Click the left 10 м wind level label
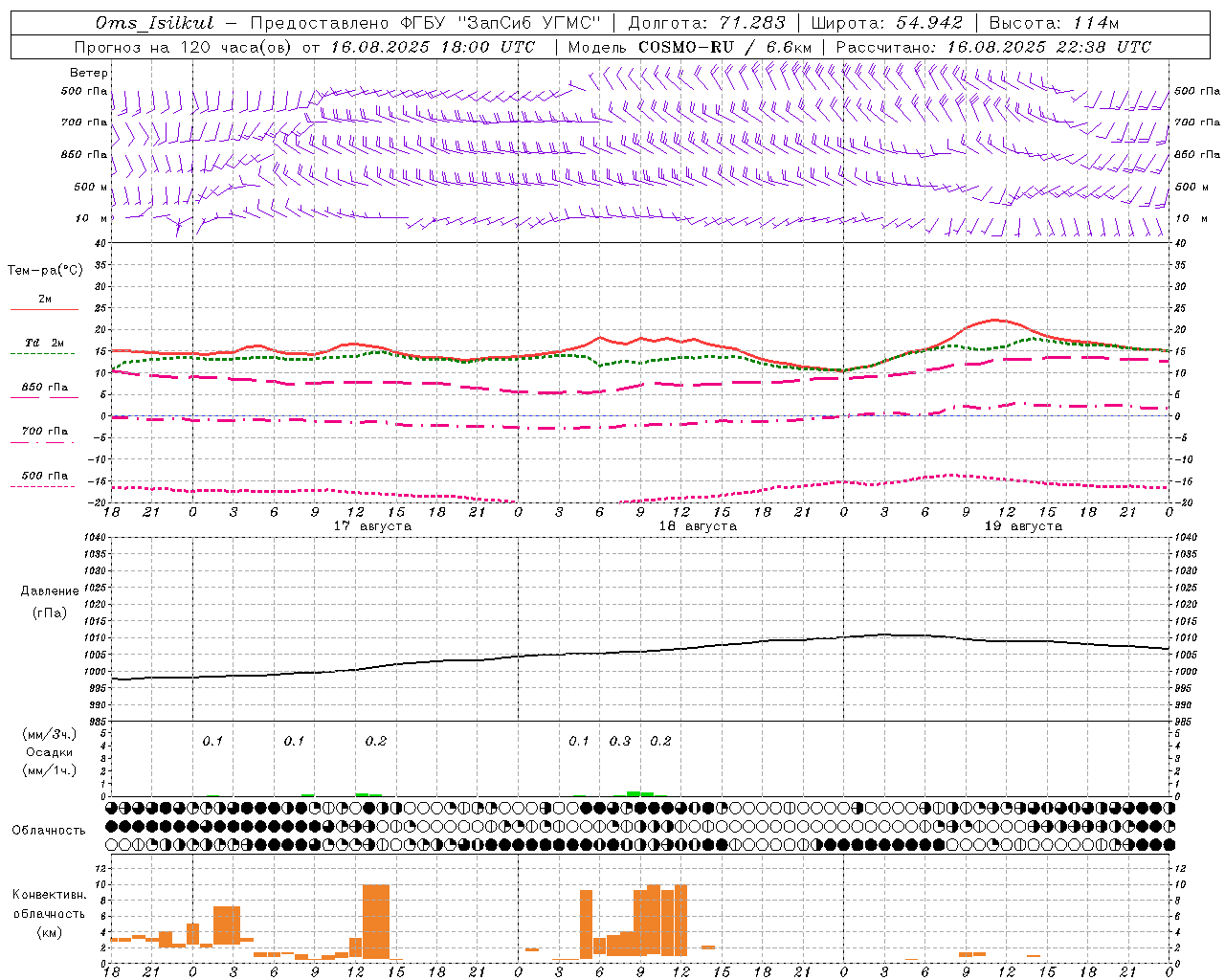The width and height of the screenshot is (1225, 980). click(x=92, y=218)
